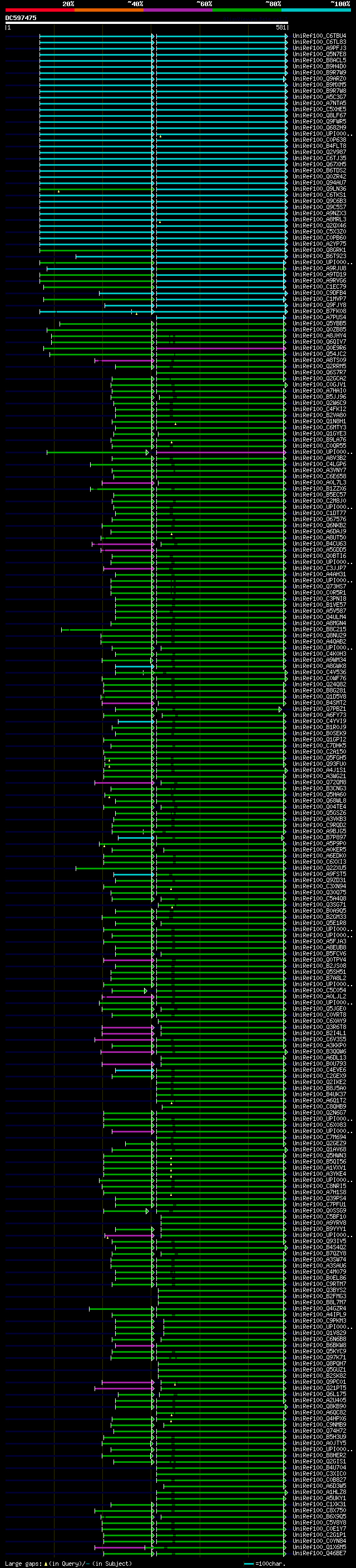
Task: Select entry UniRef100_B1VE57
Action: coord(319,605)
